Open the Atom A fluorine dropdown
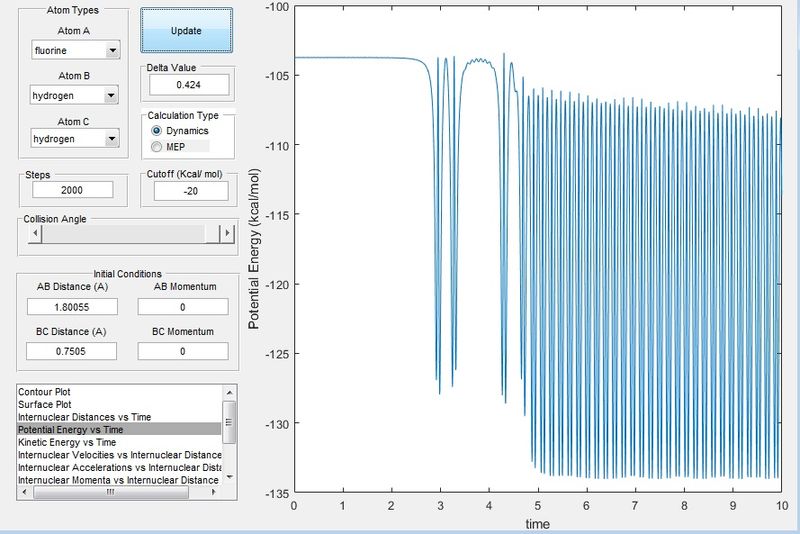The height and width of the screenshot is (534, 800). point(76,50)
